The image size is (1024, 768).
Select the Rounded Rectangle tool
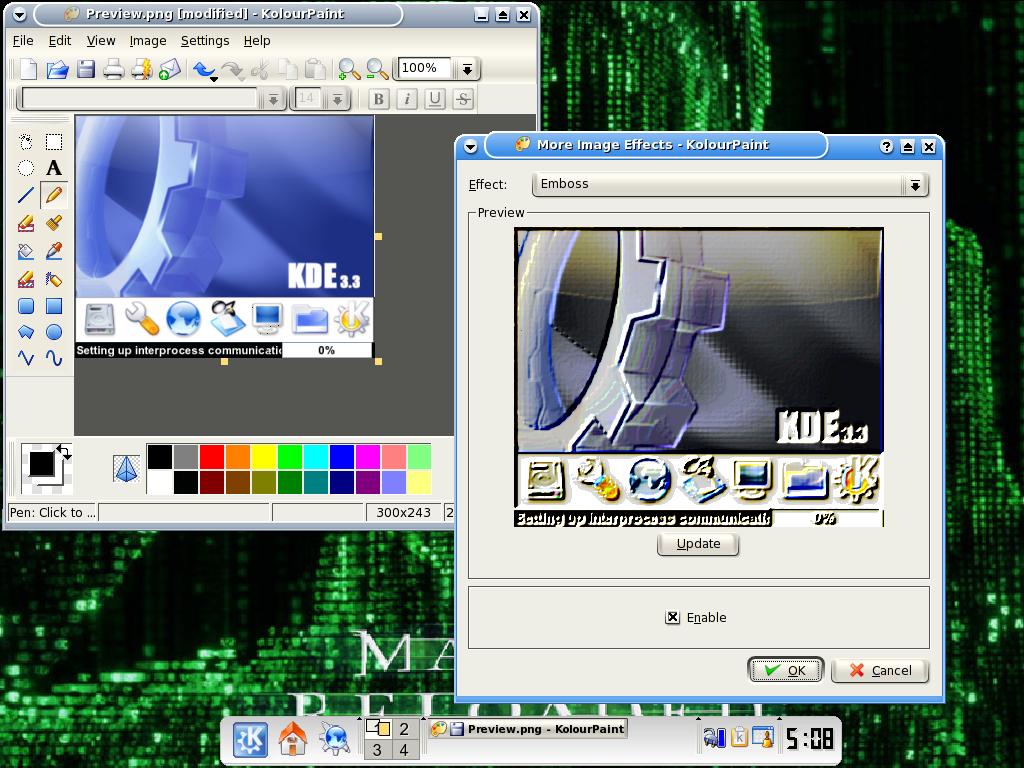(x=25, y=306)
